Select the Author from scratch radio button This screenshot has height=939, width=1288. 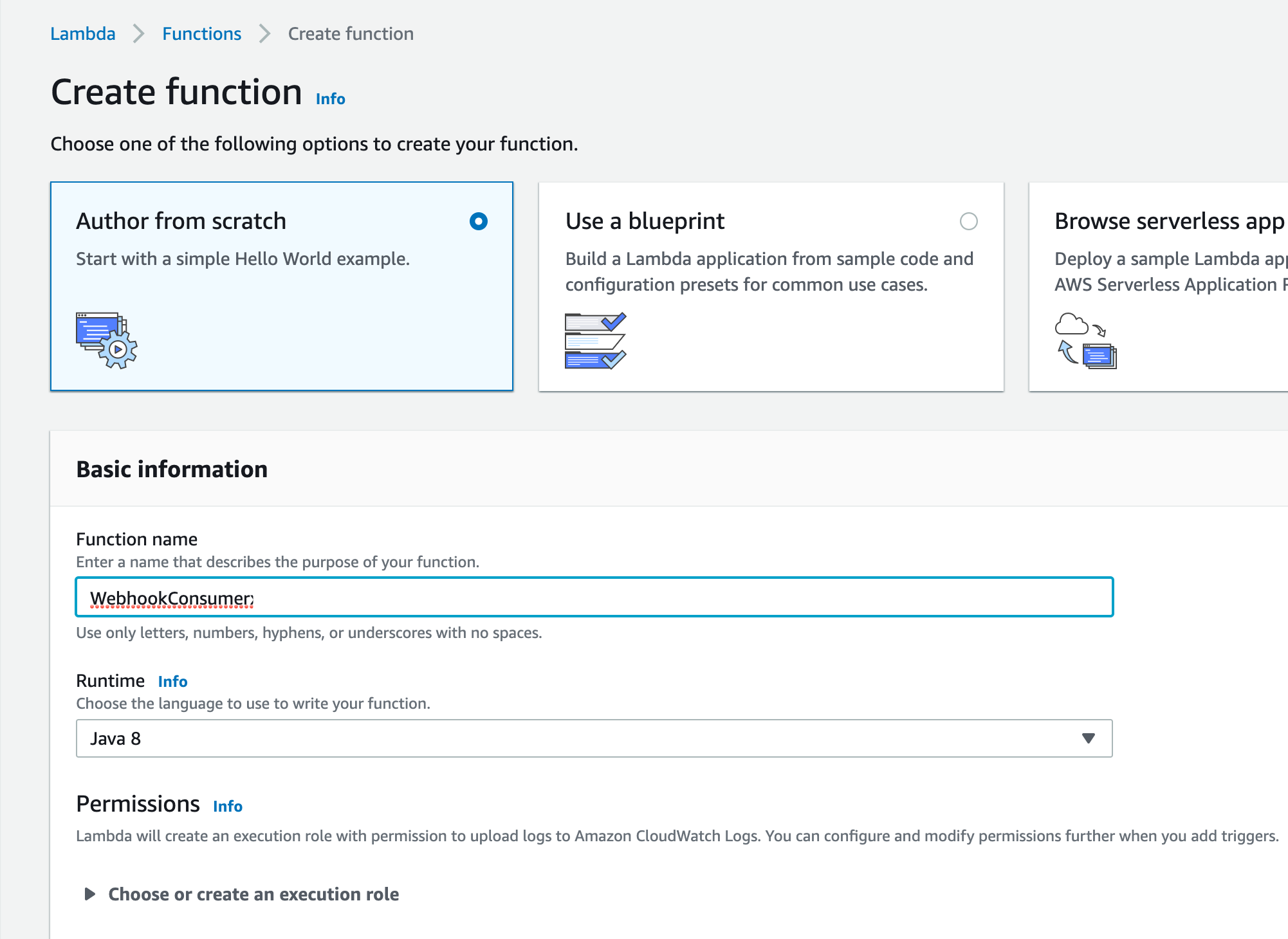tap(478, 221)
